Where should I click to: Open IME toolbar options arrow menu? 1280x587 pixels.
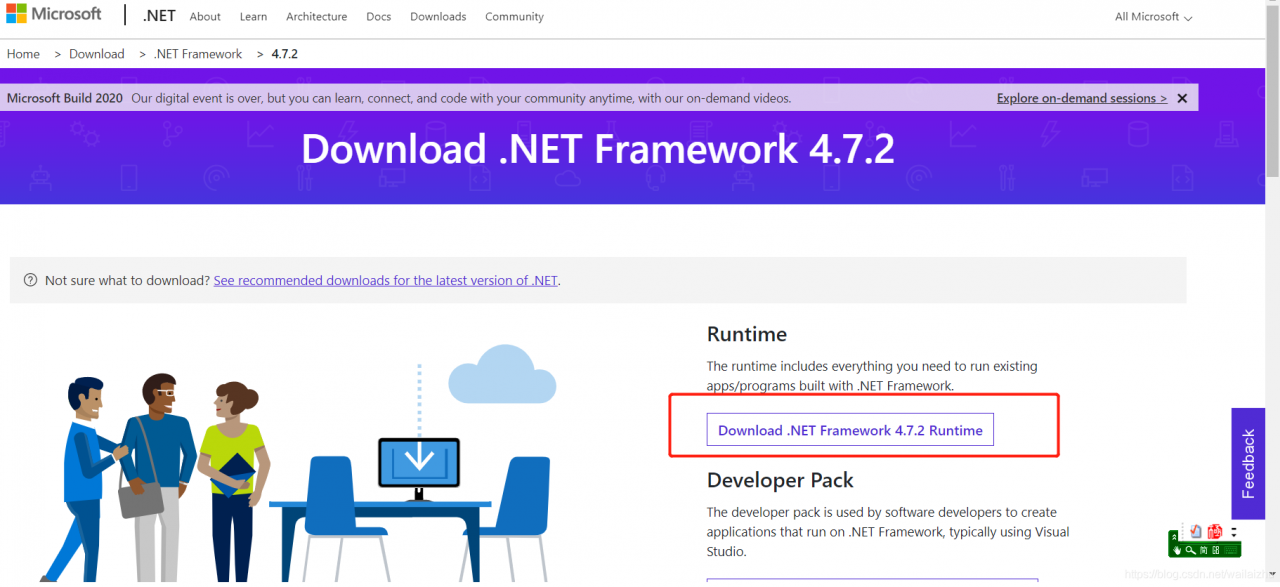[x=1234, y=532]
